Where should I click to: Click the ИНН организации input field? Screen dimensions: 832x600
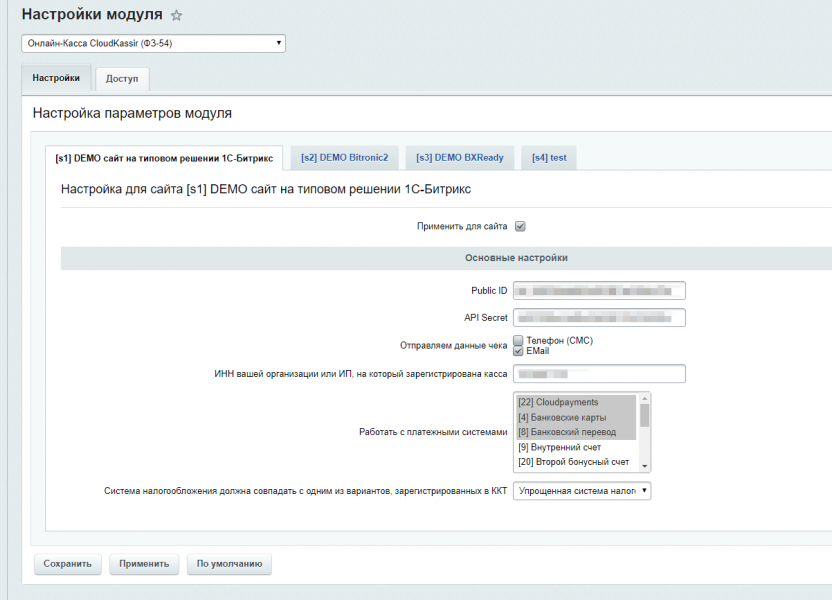click(599, 374)
